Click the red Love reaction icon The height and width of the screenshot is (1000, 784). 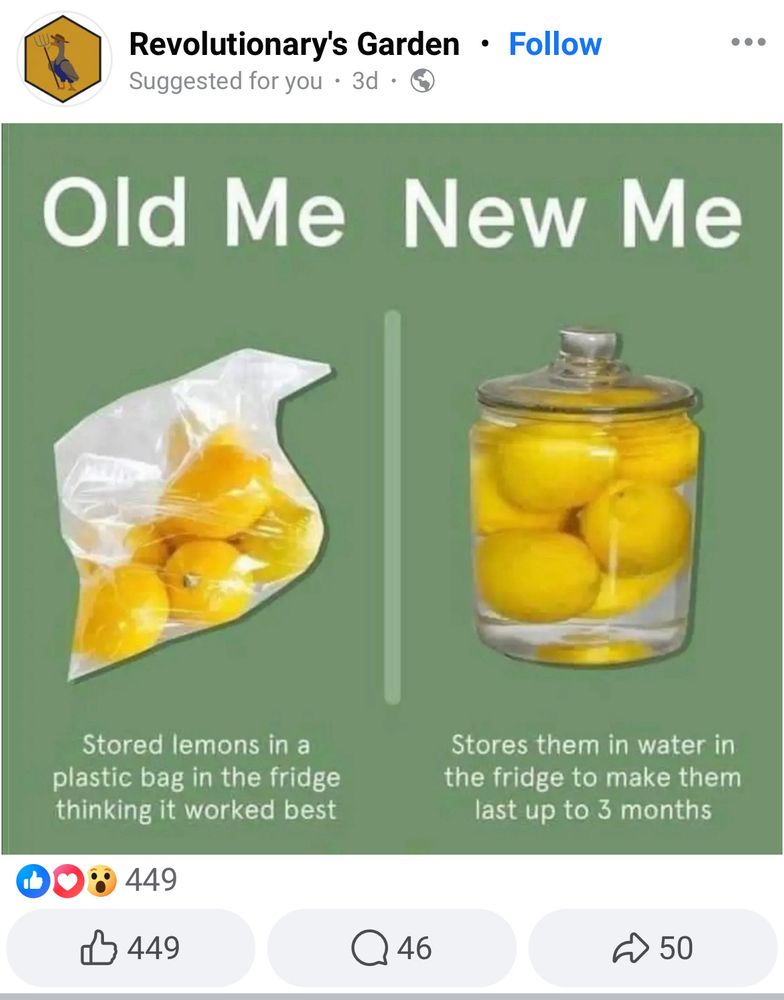point(68,881)
